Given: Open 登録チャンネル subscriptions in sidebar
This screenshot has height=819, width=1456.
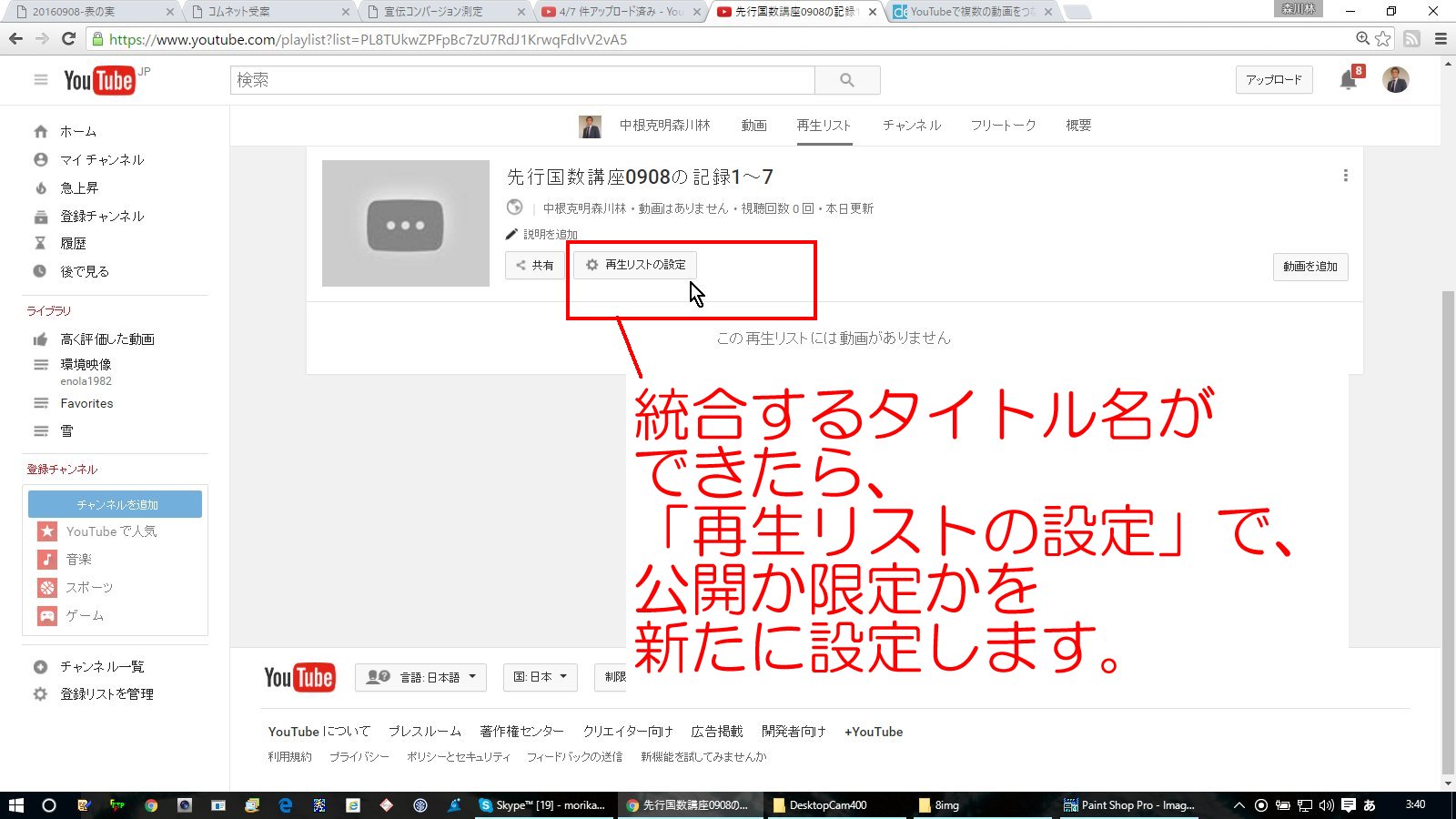Looking at the screenshot, I should click(102, 217).
